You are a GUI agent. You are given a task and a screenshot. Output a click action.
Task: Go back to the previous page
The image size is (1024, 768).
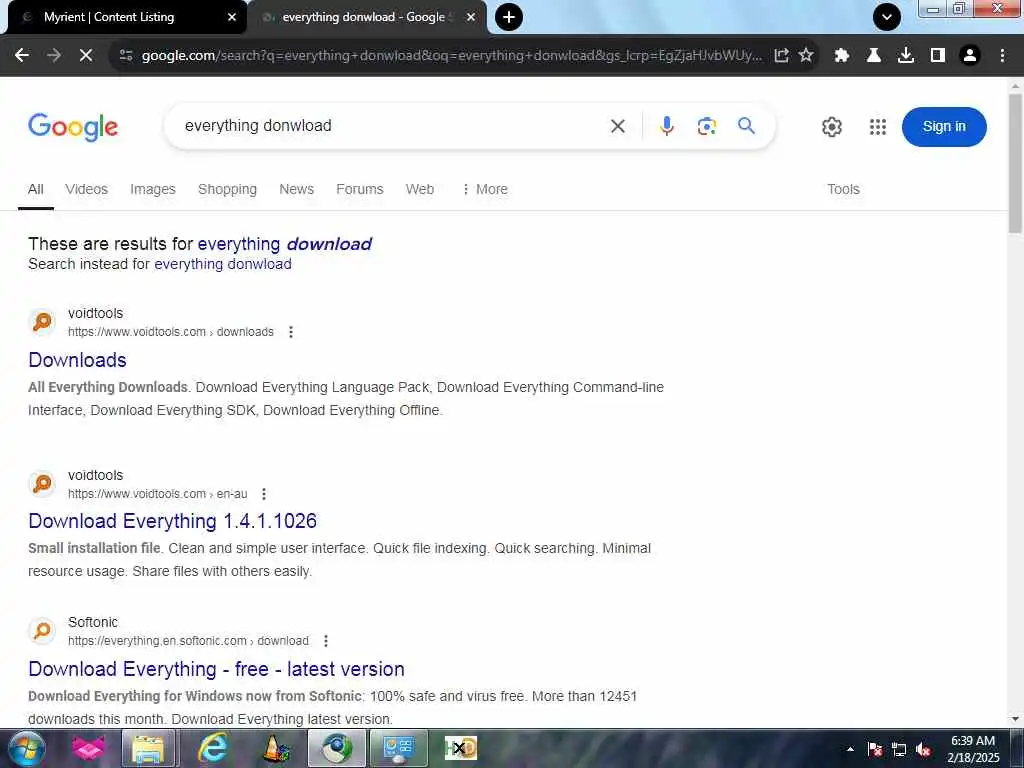[22, 56]
